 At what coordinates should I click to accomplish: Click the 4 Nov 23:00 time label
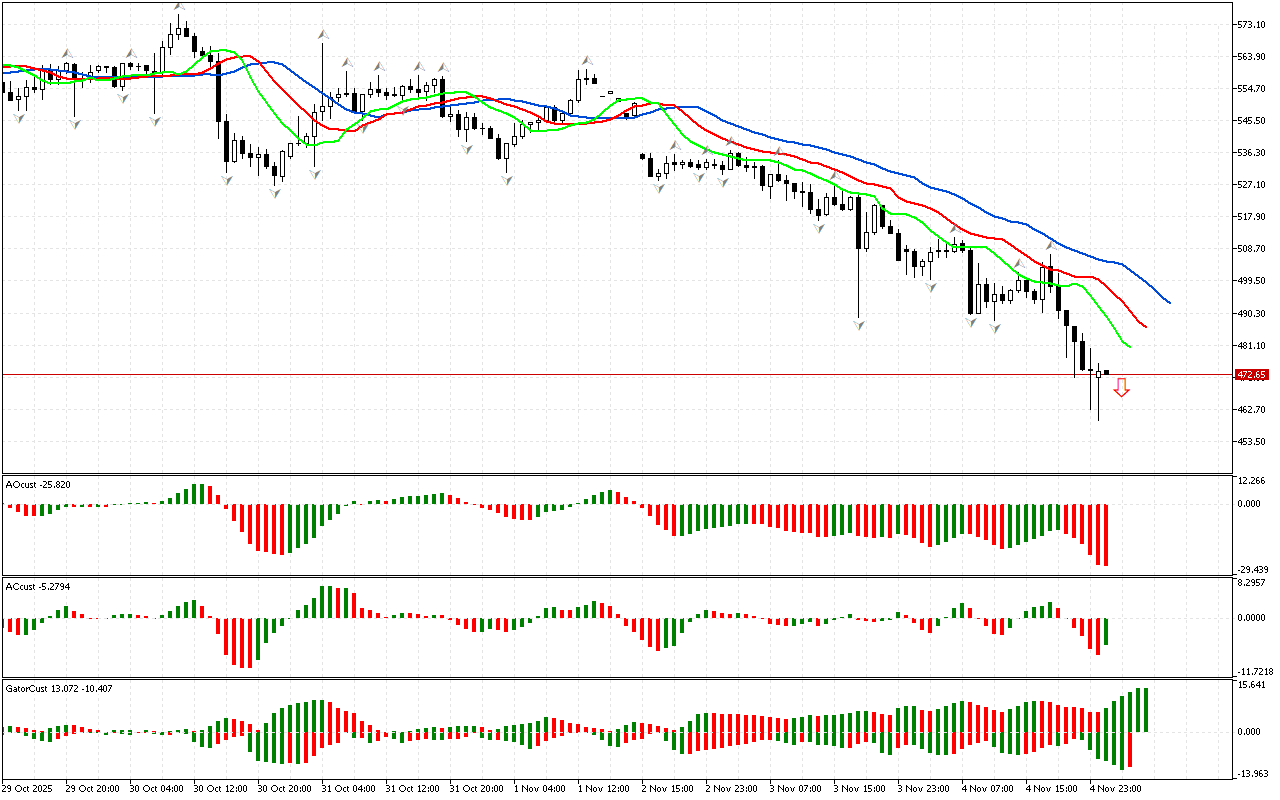pyautogui.click(x=1116, y=788)
